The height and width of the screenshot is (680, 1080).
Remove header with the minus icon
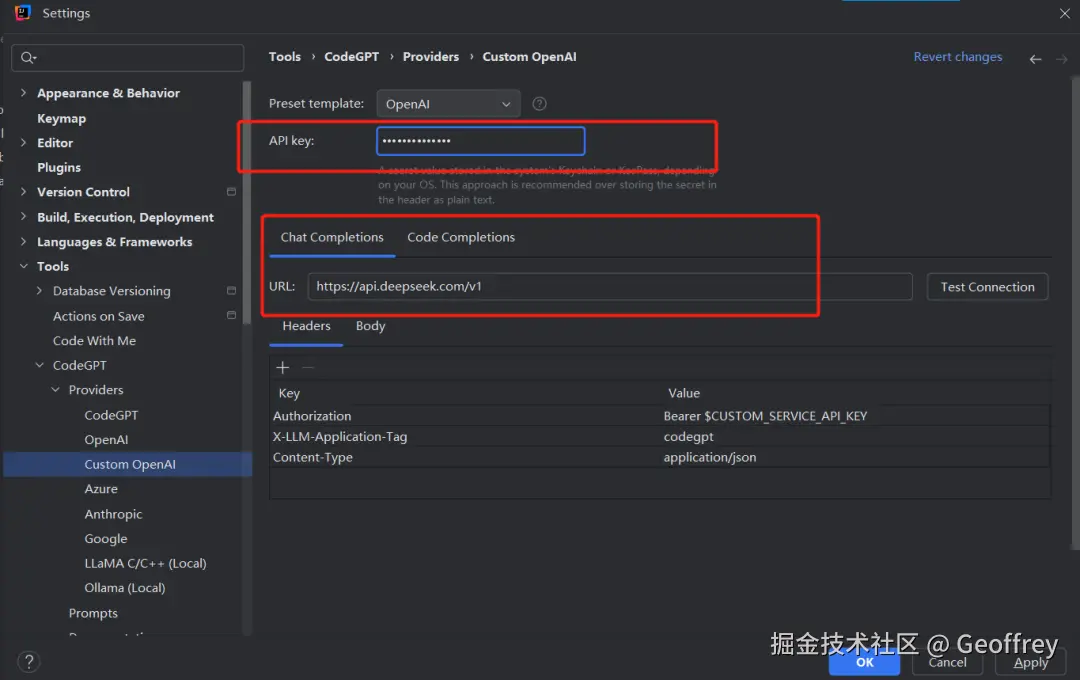point(308,368)
